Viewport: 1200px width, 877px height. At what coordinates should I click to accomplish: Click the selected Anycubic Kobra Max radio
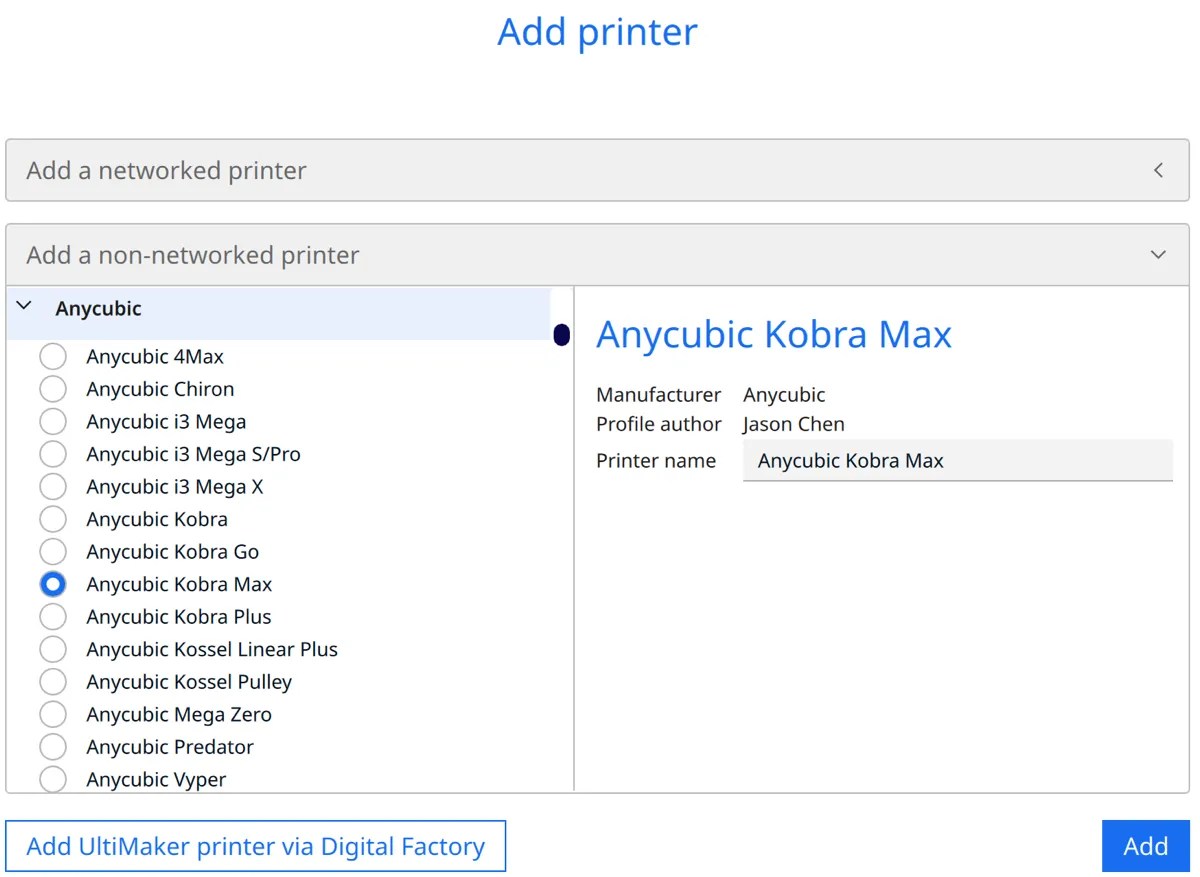pos(53,584)
